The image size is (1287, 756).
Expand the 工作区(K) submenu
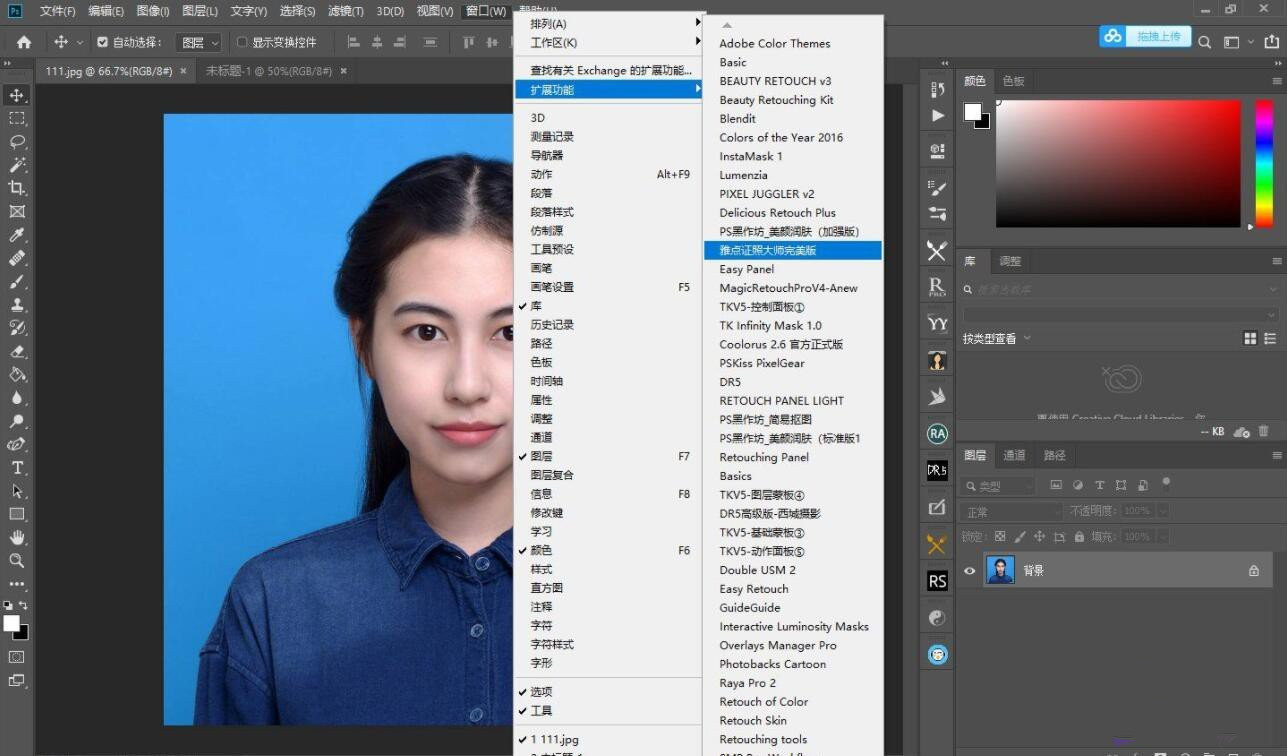click(610, 43)
